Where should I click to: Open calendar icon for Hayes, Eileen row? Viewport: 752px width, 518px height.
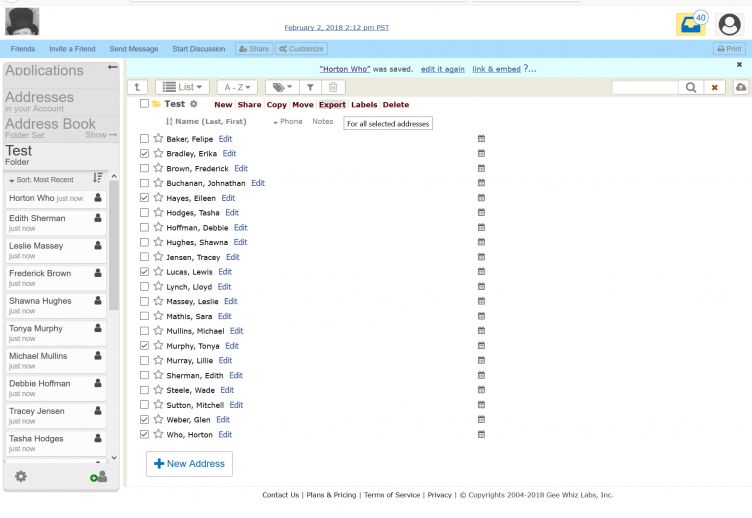481,198
